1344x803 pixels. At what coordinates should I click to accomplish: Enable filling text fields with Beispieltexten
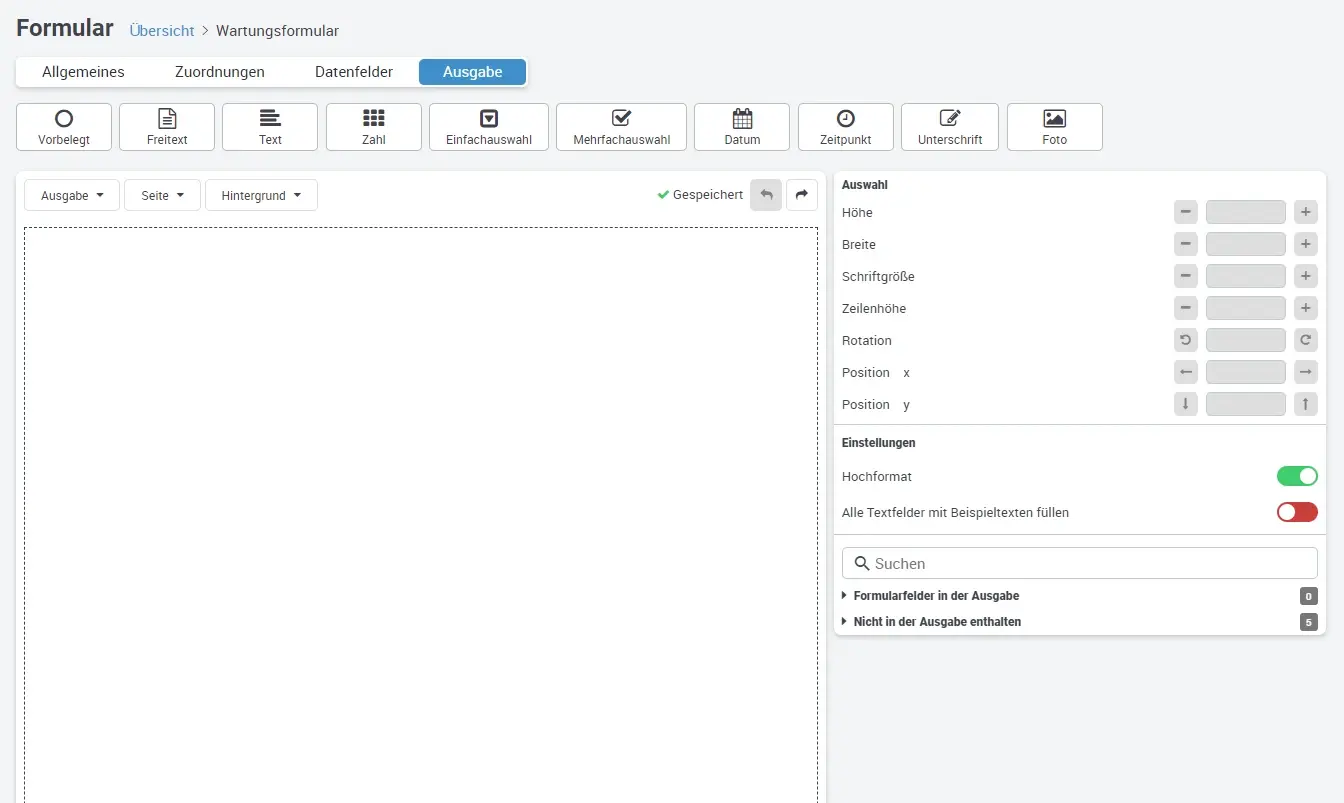point(1296,512)
